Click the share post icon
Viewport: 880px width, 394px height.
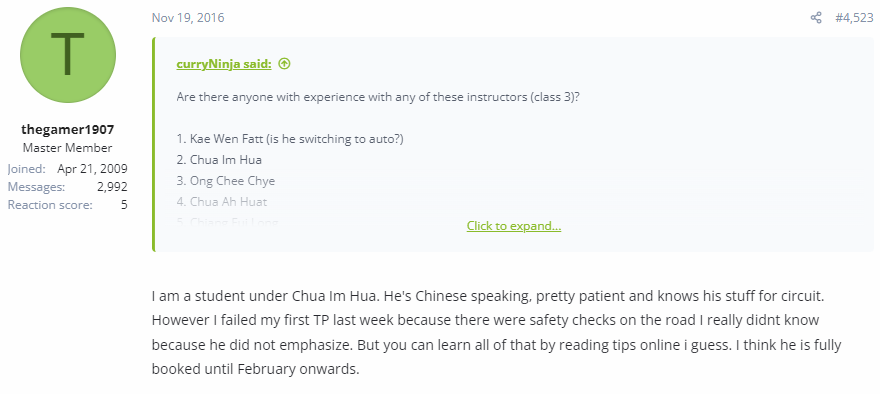pyautogui.click(x=816, y=18)
